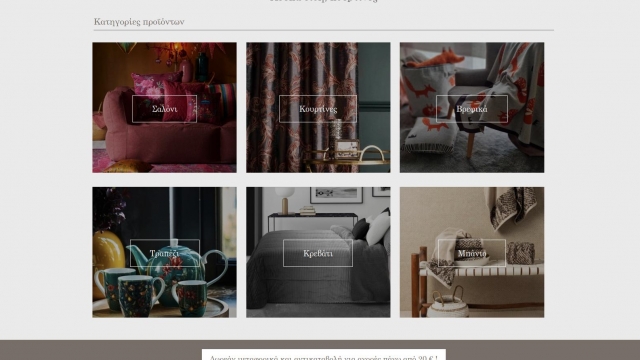The width and height of the screenshot is (640, 360).
Task: Click the Κατηγορίες προϊόντων heading
Action: [x=139, y=22]
